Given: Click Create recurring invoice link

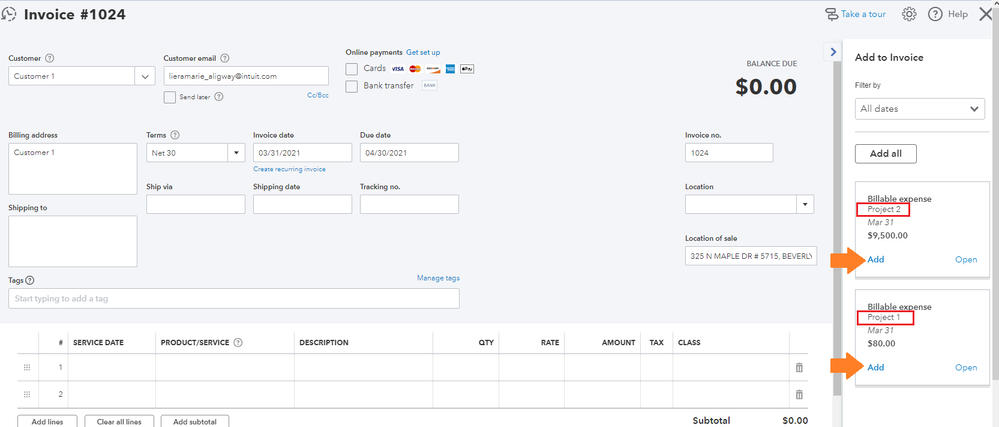Looking at the screenshot, I should coord(289,170).
